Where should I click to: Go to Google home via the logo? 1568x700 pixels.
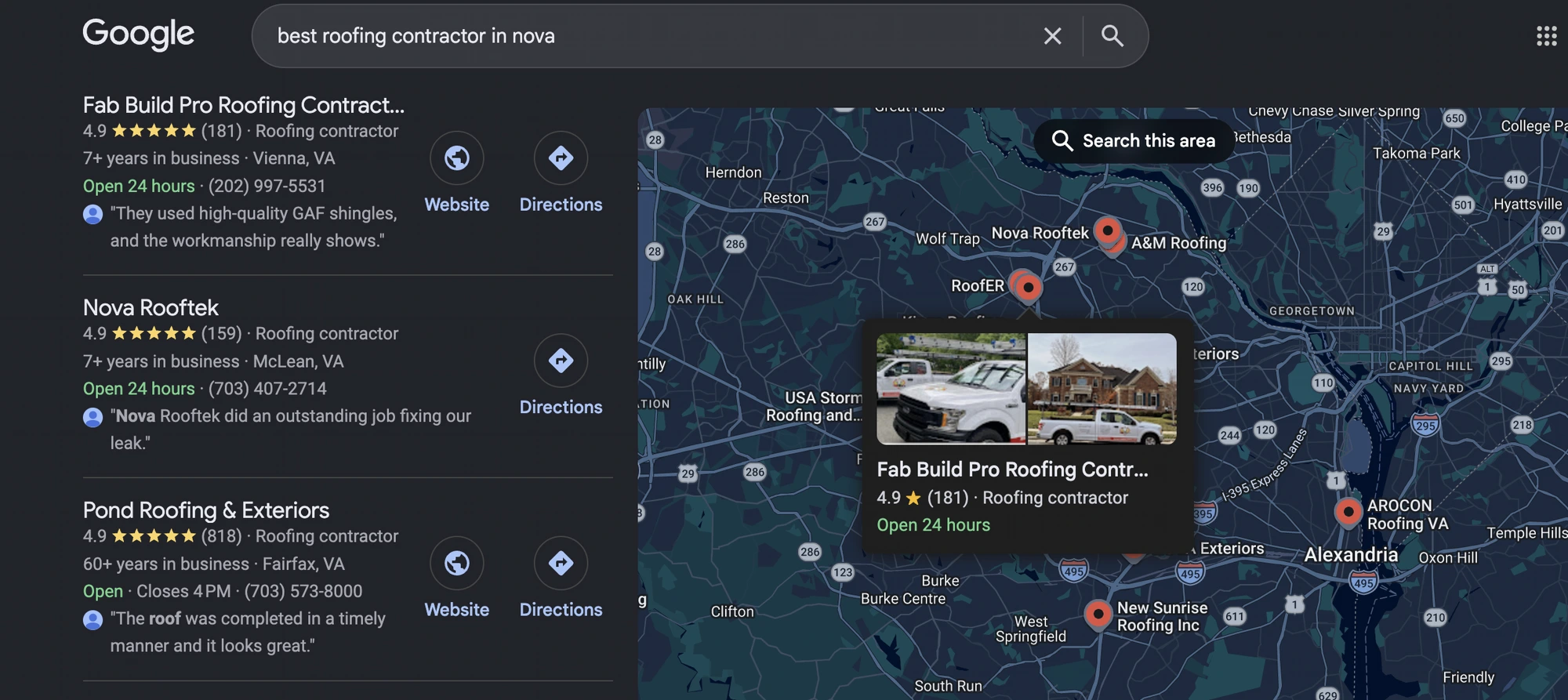coord(138,34)
